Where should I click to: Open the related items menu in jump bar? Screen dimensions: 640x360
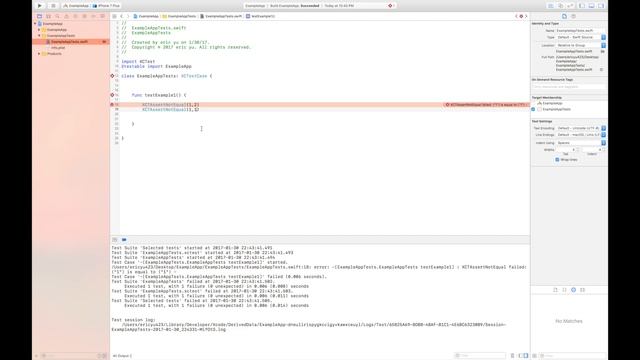click(114, 16)
